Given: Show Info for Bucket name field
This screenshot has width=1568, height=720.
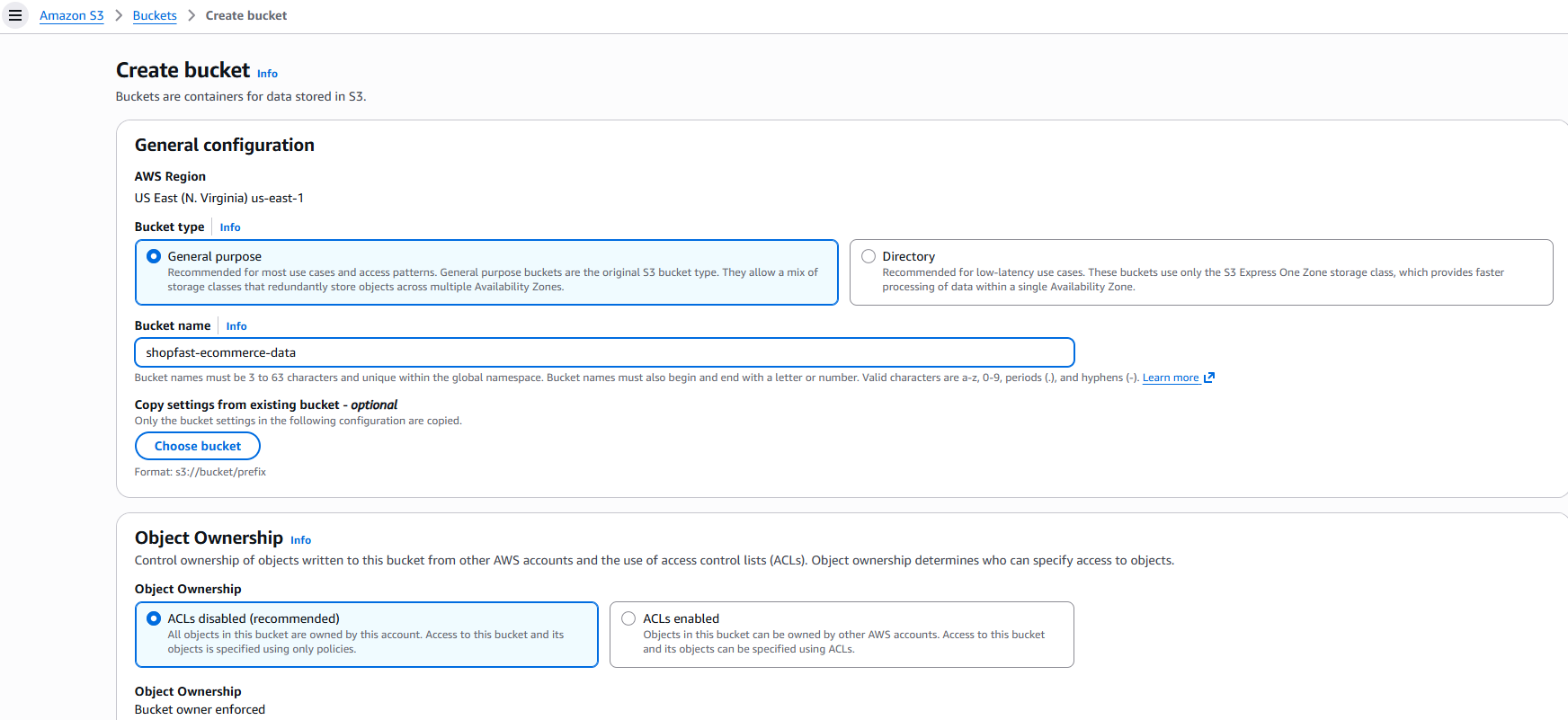Looking at the screenshot, I should (236, 326).
